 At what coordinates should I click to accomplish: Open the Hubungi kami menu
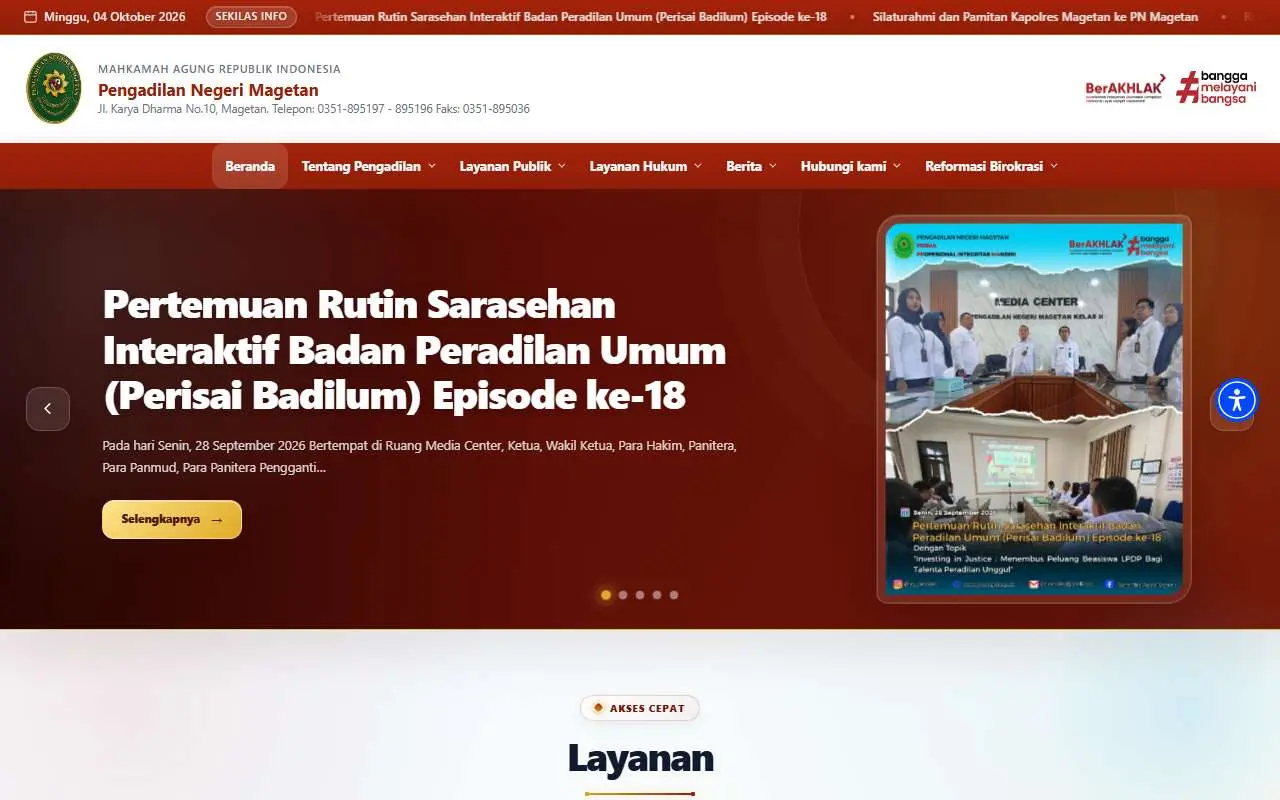click(851, 166)
